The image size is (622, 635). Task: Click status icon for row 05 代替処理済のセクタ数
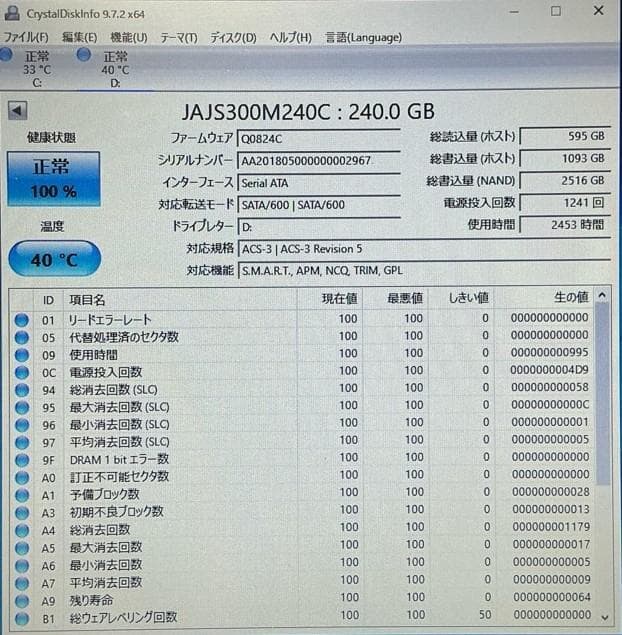[x=21, y=337]
